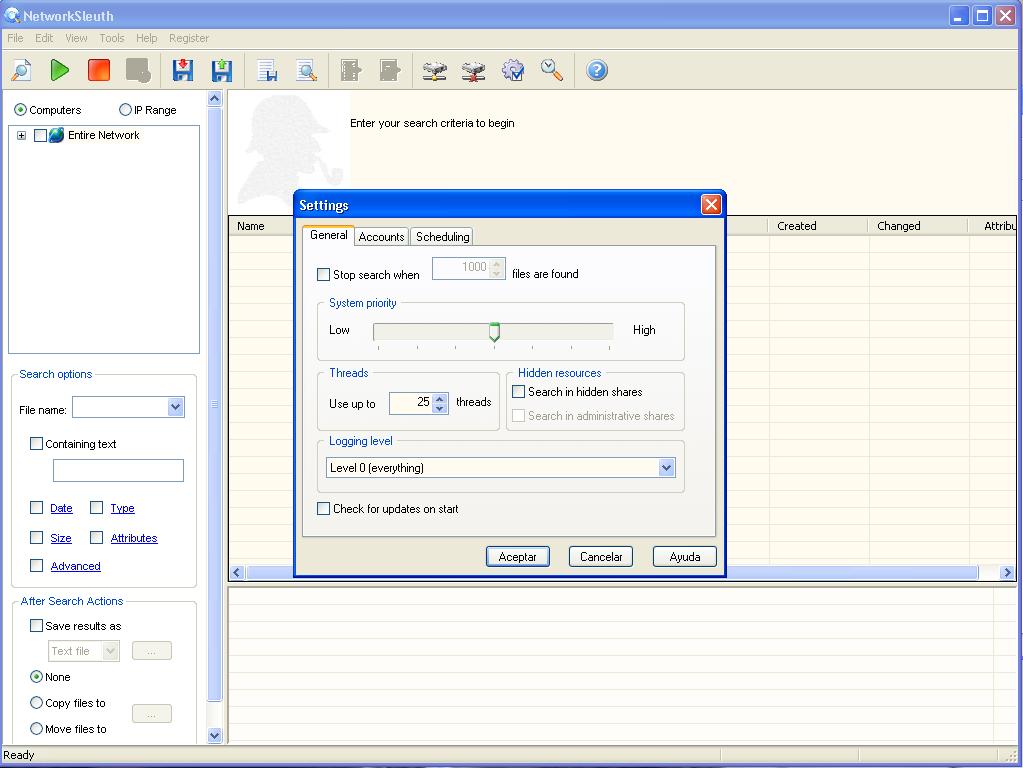Screen dimensions: 1023x768
Task: Open the Tools menu
Action: click(112, 38)
